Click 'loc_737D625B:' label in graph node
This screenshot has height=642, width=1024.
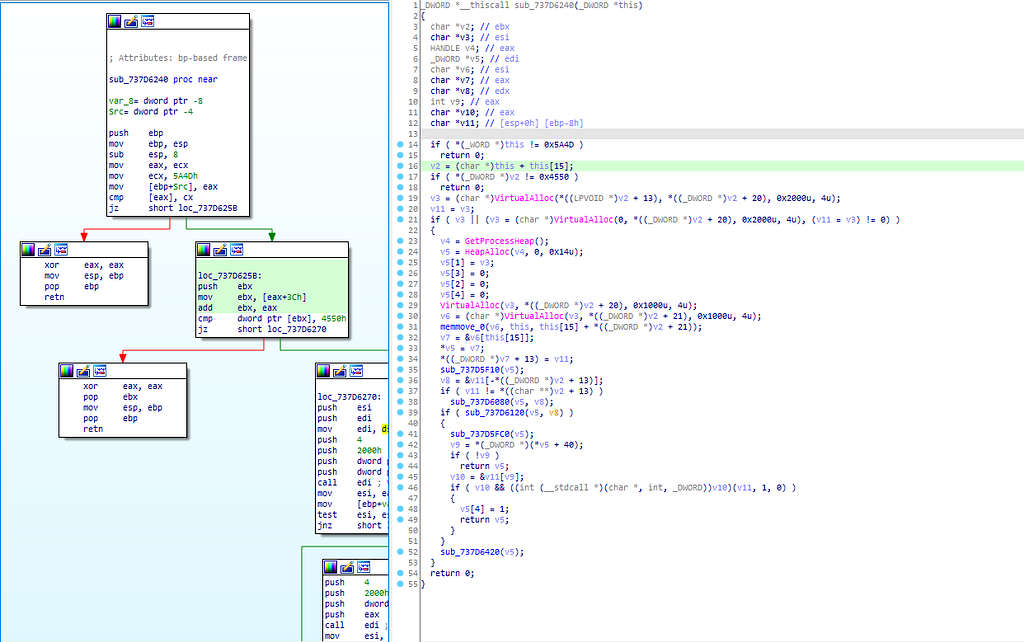[229, 276]
